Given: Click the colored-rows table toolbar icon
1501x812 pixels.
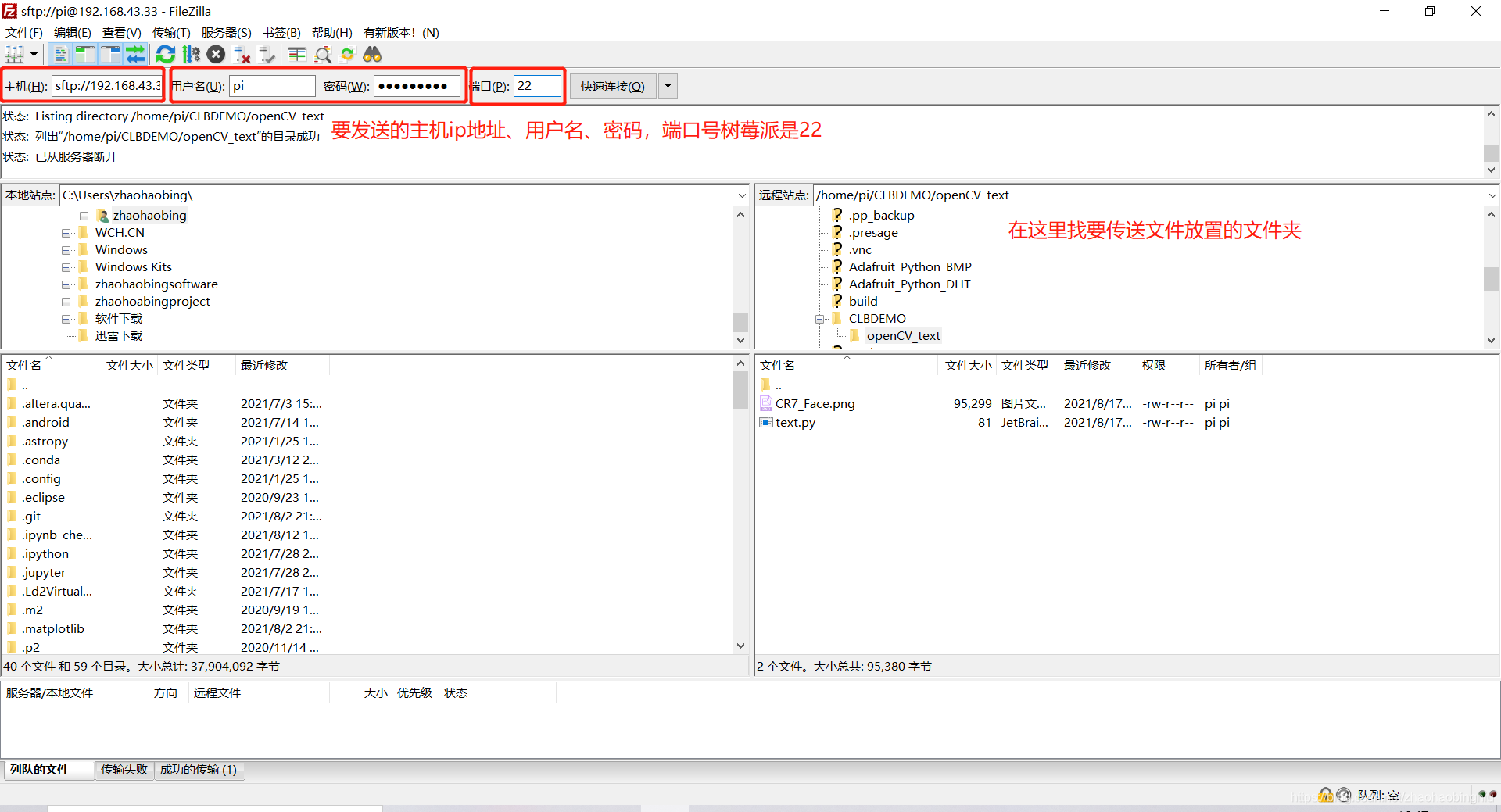Looking at the screenshot, I should pos(297,55).
